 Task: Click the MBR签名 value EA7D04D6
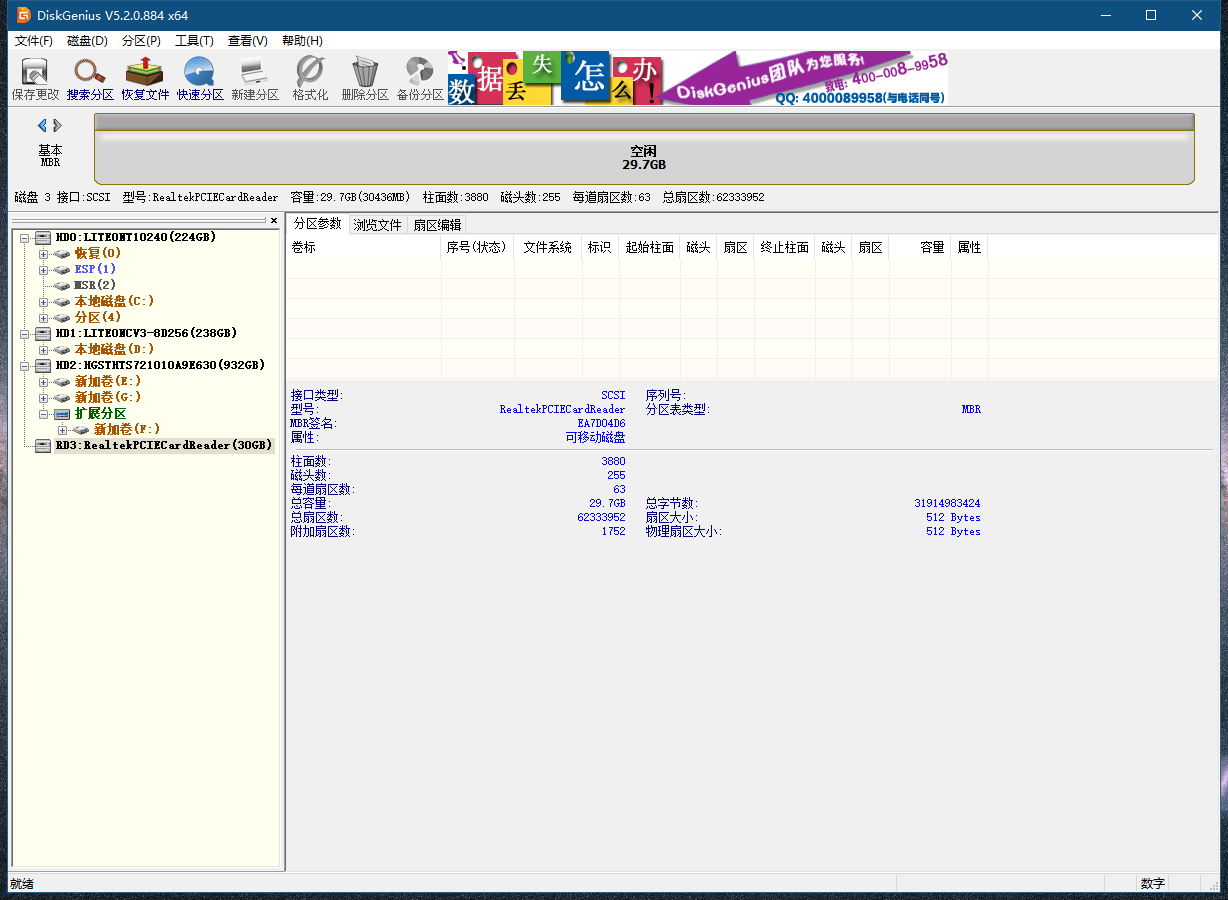(601, 424)
